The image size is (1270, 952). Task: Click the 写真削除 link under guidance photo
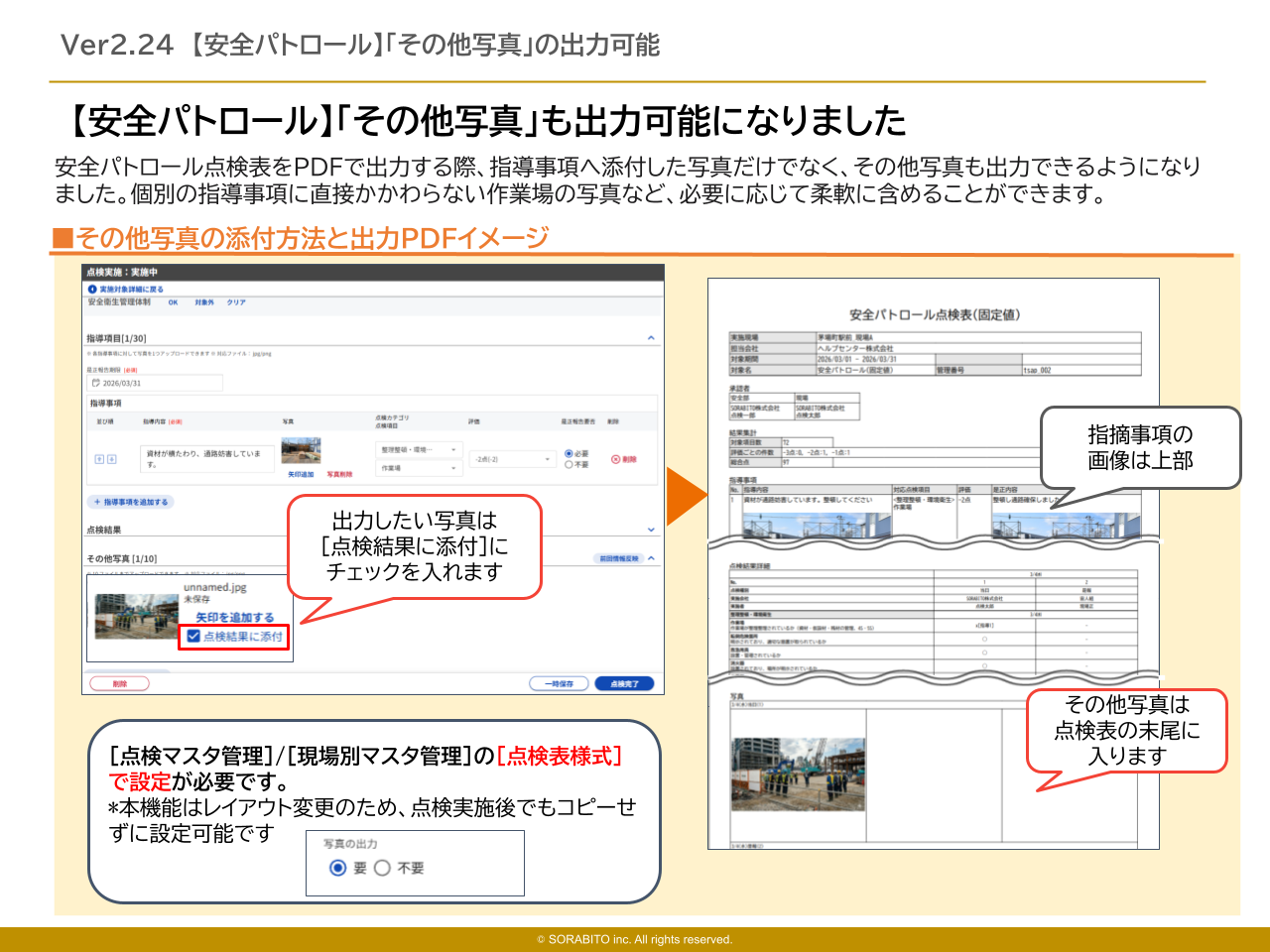point(339,475)
